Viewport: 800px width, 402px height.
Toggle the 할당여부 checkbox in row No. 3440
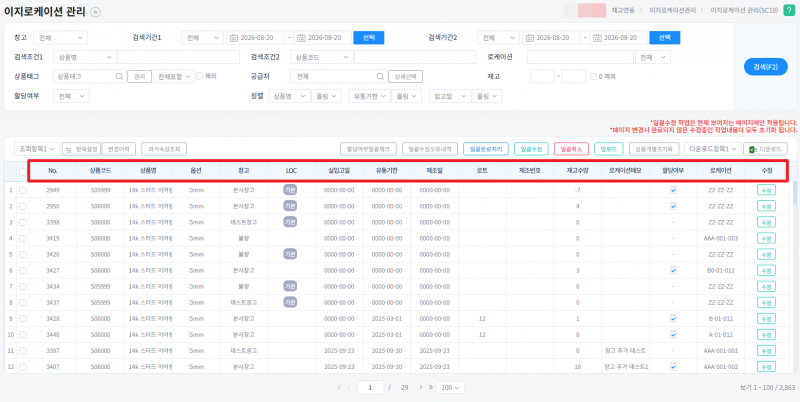click(673, 335)
